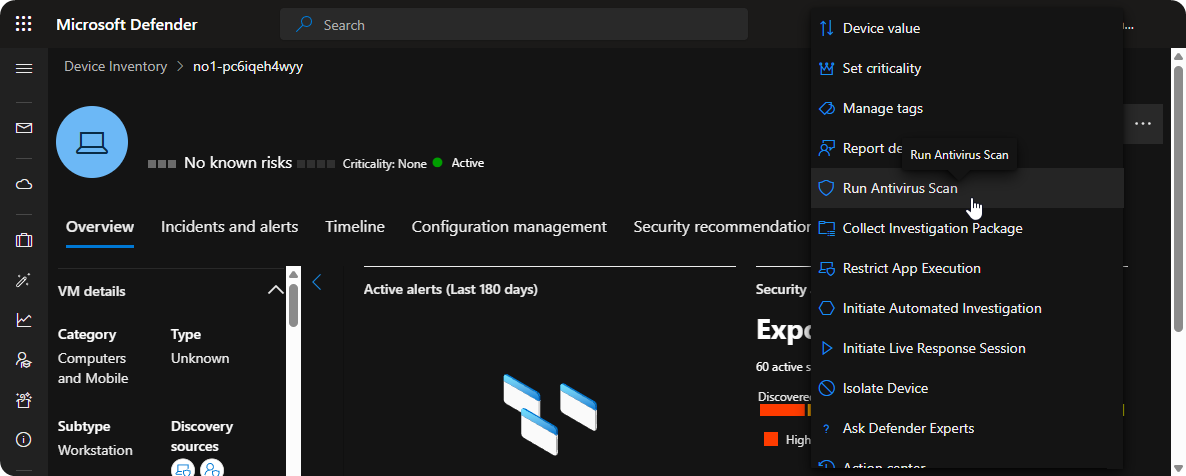The width and height of the screenshot is (1186, 476).
Task: Open the email envelope icon in sidebar
Action: pyautogui.click(x=24, y=128)
